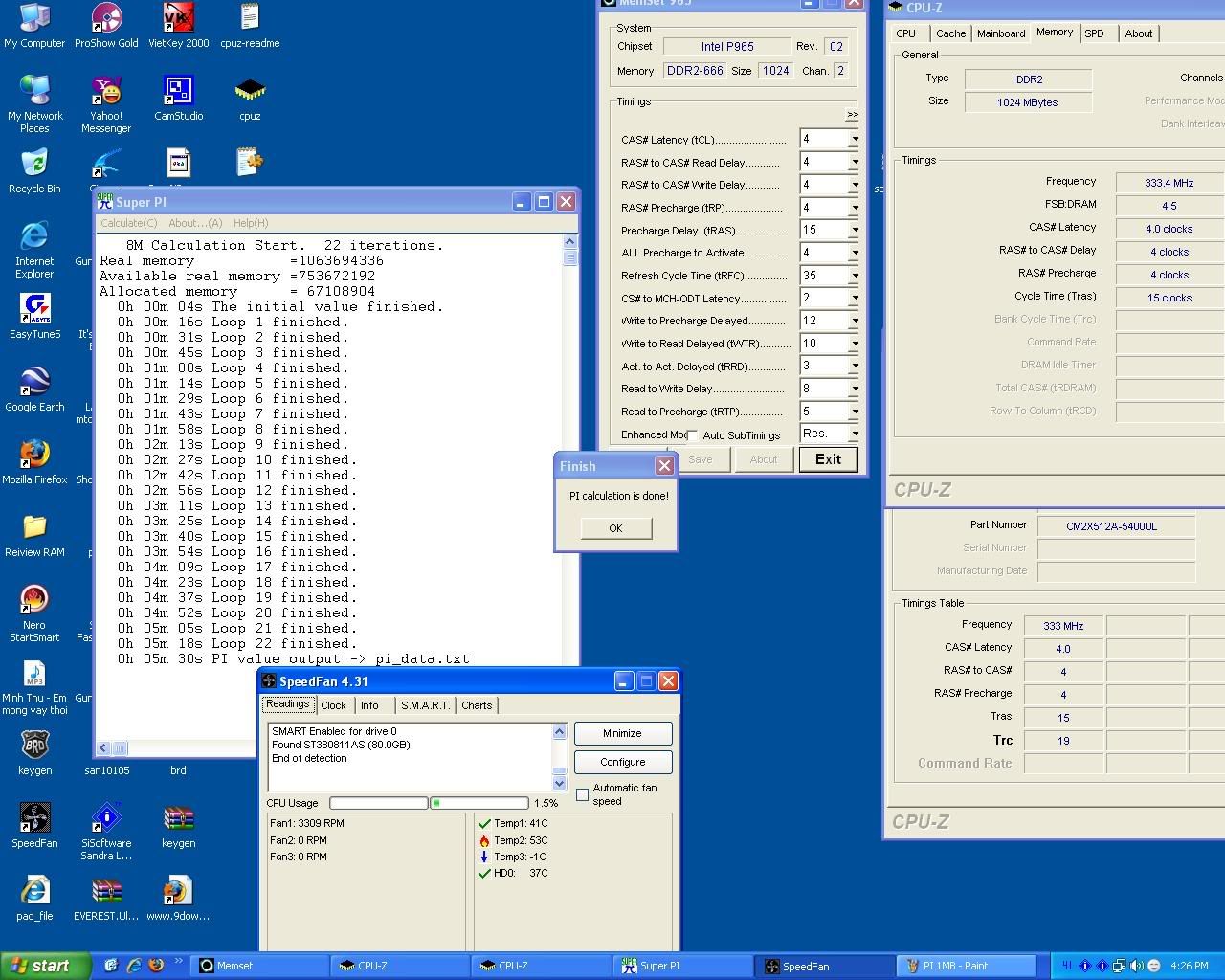Expand the Act. to Act. Delayed (tRRD) dropdown

(x=854, y=366)
